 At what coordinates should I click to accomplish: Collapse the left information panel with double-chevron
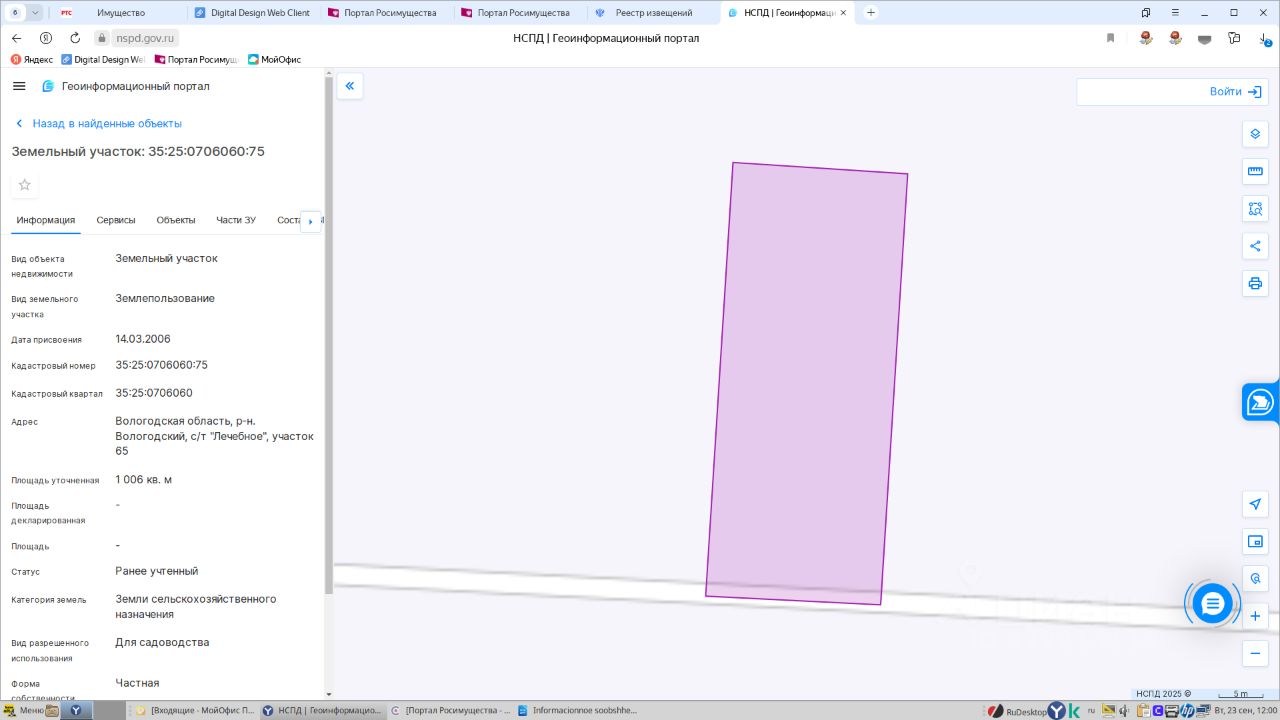pos(350,86)
